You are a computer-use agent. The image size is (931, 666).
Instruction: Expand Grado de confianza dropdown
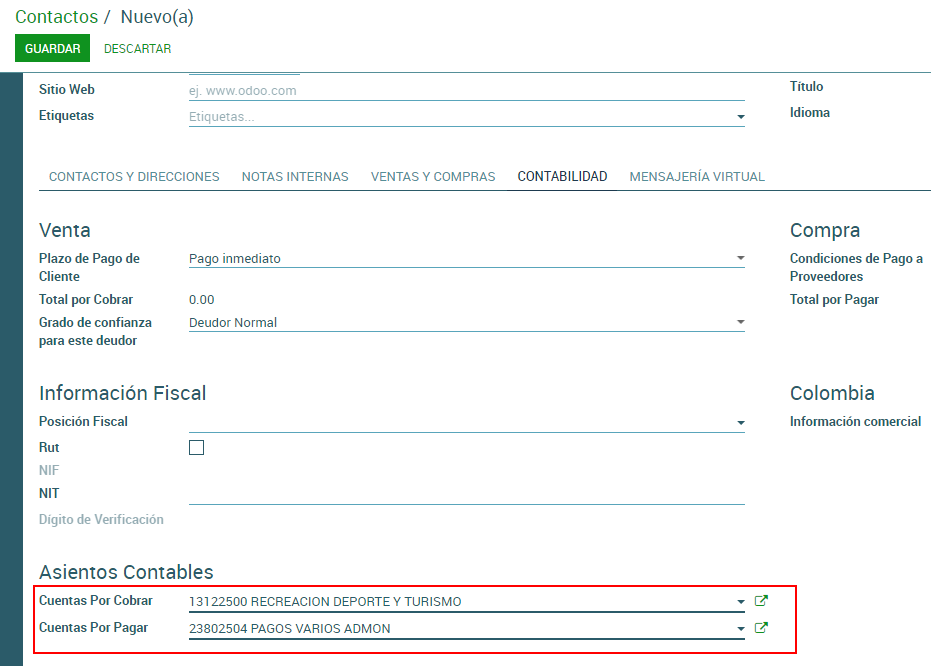(x=740, y=323)
